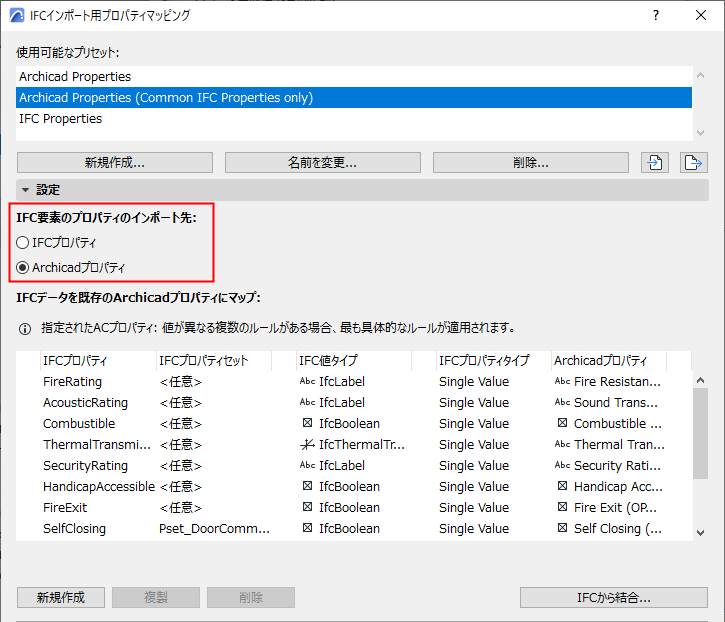This screenshot has width=725, height=622.
Task: Select the SelfClosing mapping row
Action: pyautogui.click(x=354, y=529)
